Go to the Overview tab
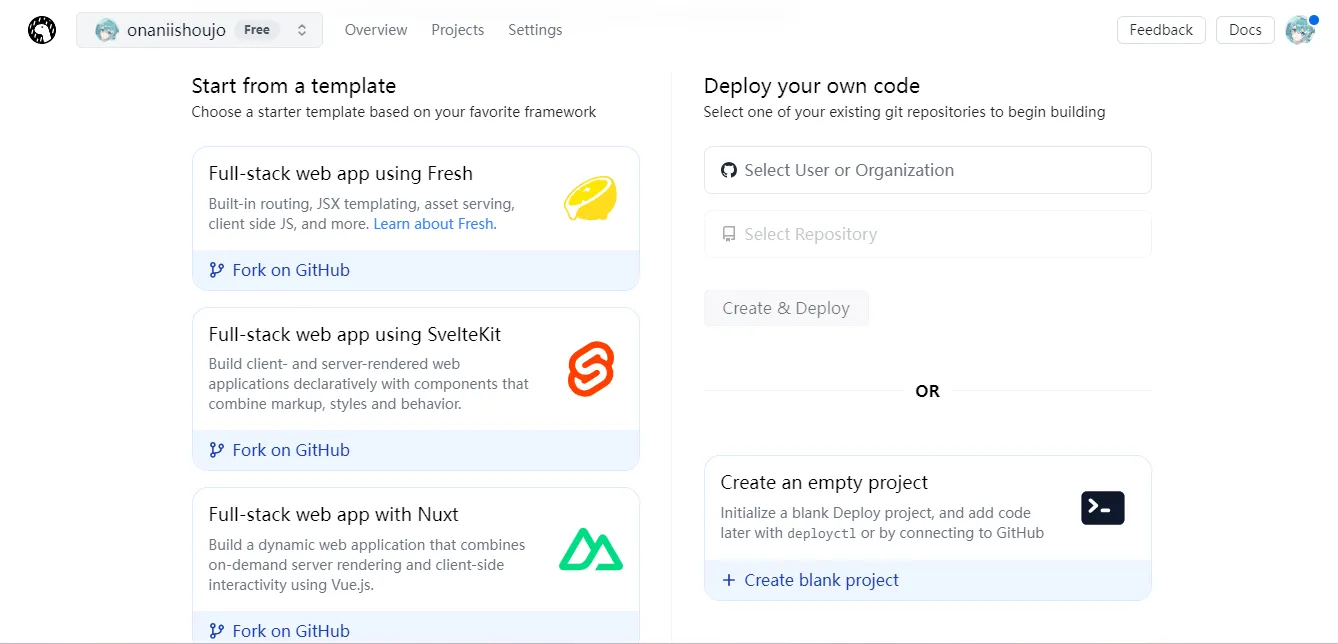 point(376,30)
